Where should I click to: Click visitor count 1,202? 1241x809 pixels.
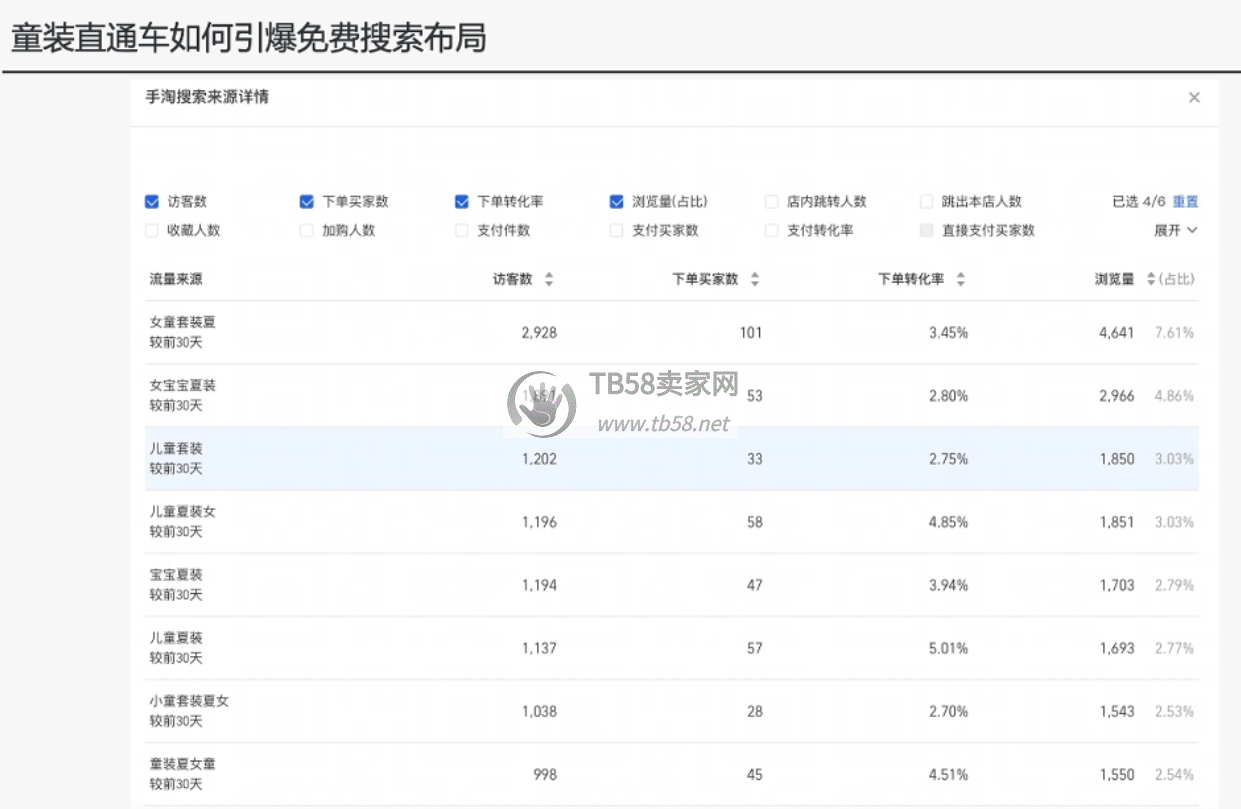click(x=539, y=459)
